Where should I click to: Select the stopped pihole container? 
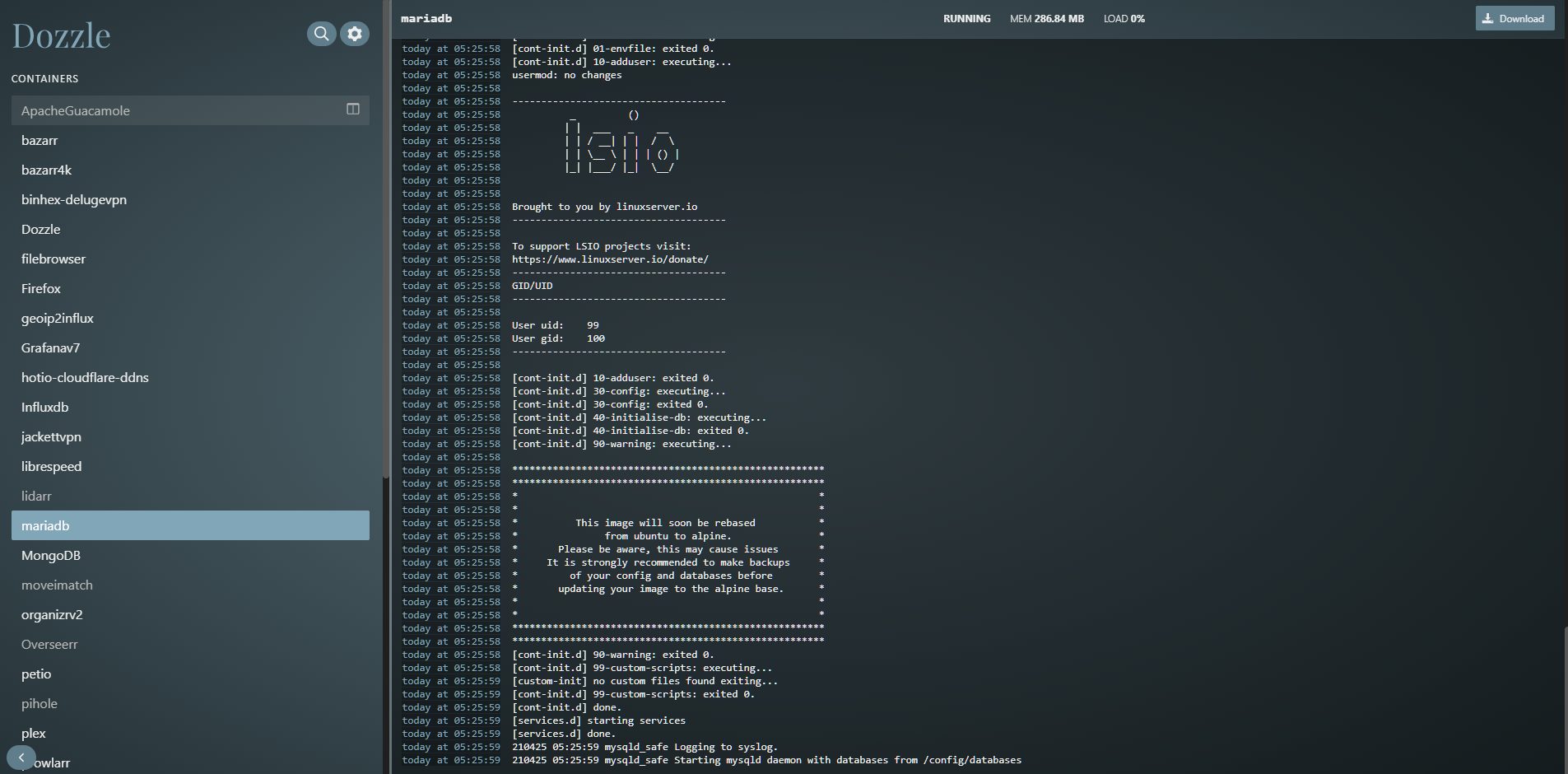[40, 704]
